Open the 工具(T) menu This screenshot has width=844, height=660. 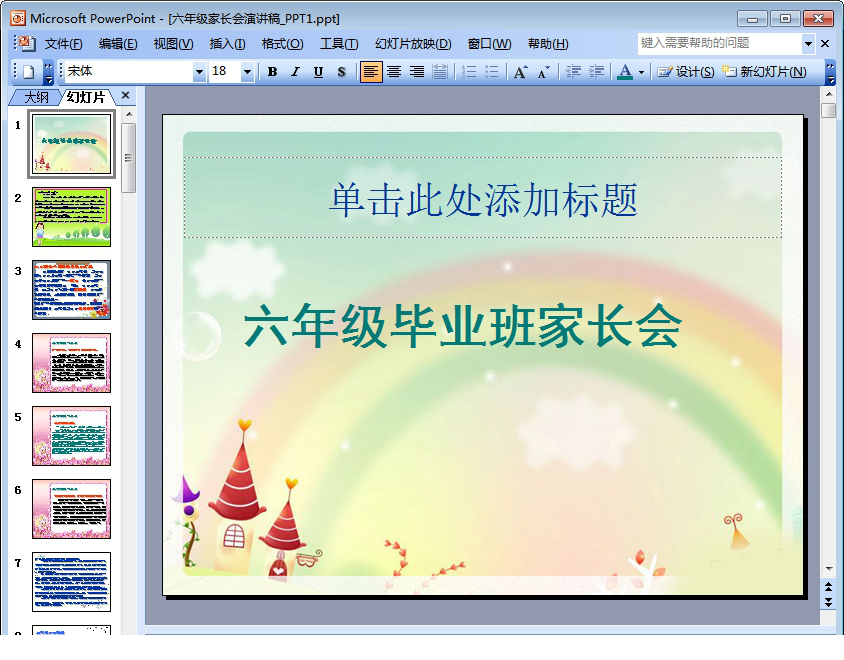tap(339, 44)
